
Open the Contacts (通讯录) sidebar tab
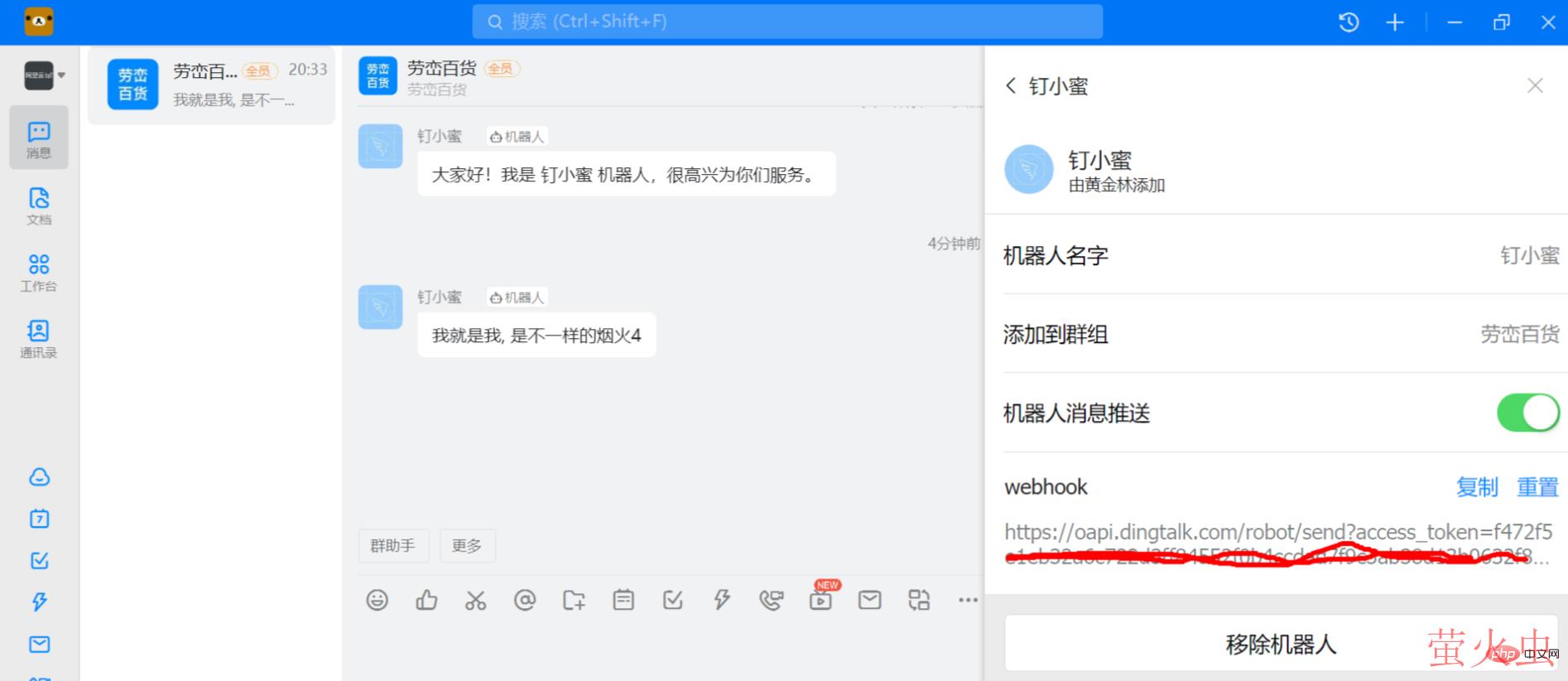click(x=39, y=339)
